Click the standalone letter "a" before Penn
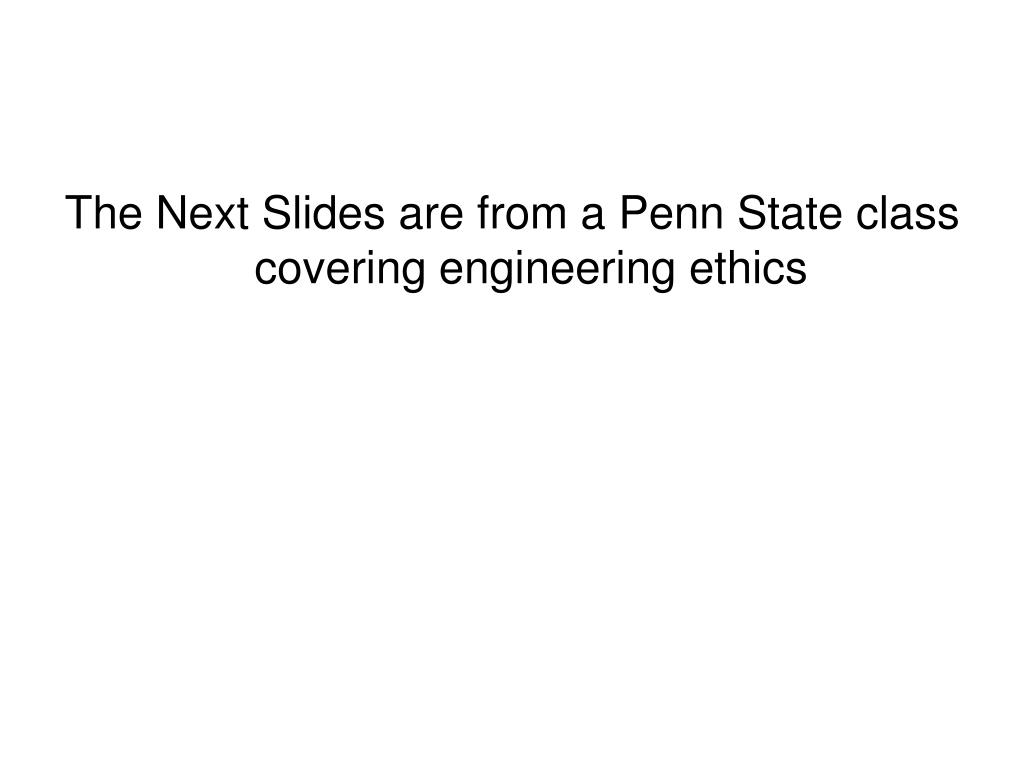 pos(592,218)
